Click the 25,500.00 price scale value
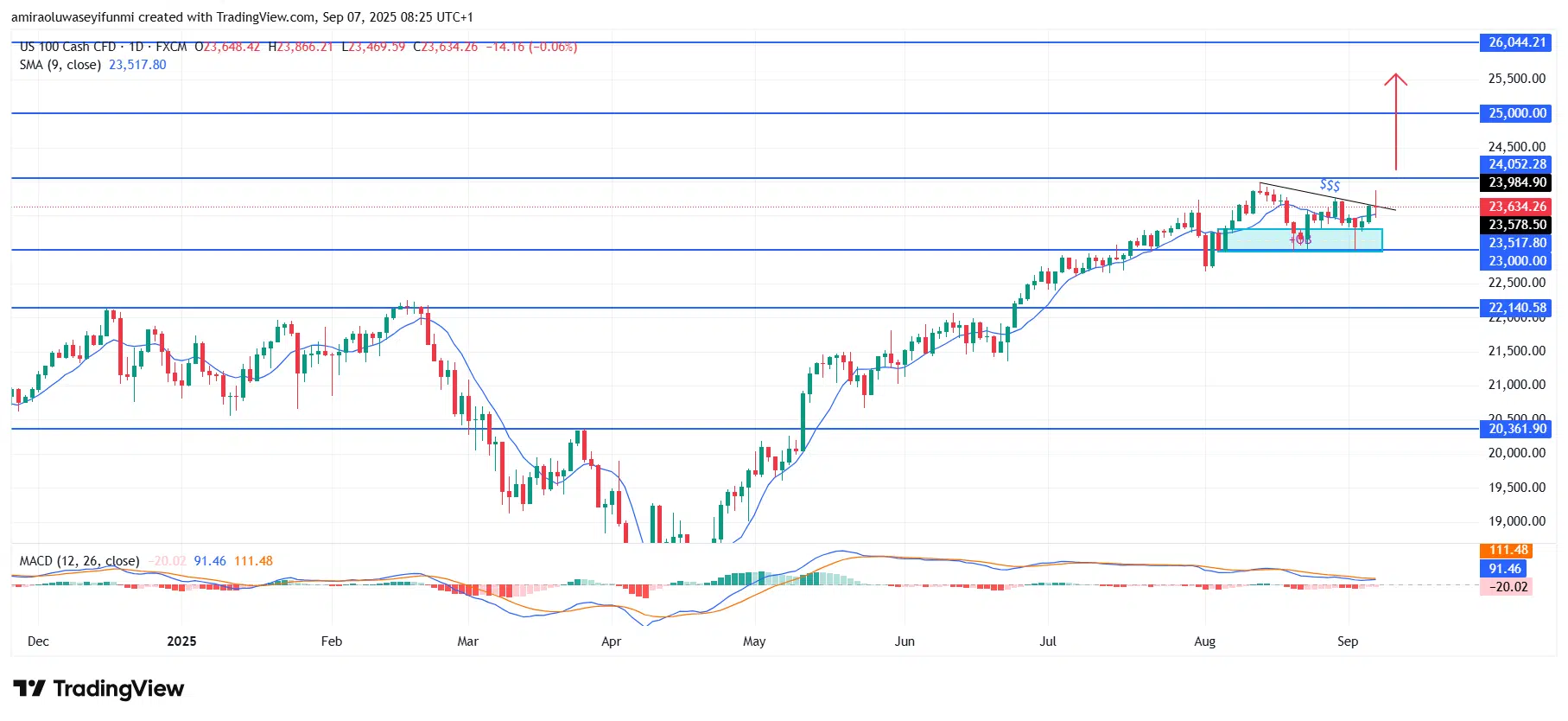The height and width of the screenshot is (721, 1568). point(1516,79)
